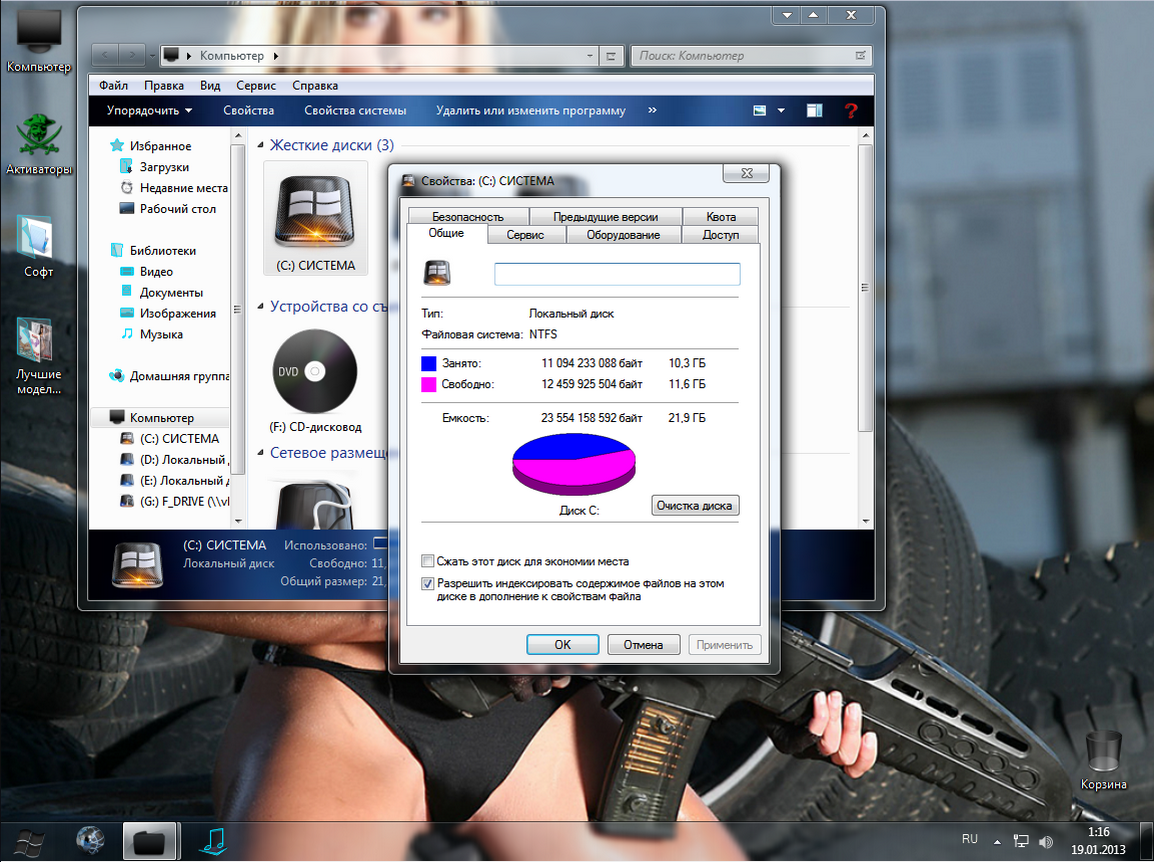Open recent locations dropdown beside nav arrows

tap(152, 55)
